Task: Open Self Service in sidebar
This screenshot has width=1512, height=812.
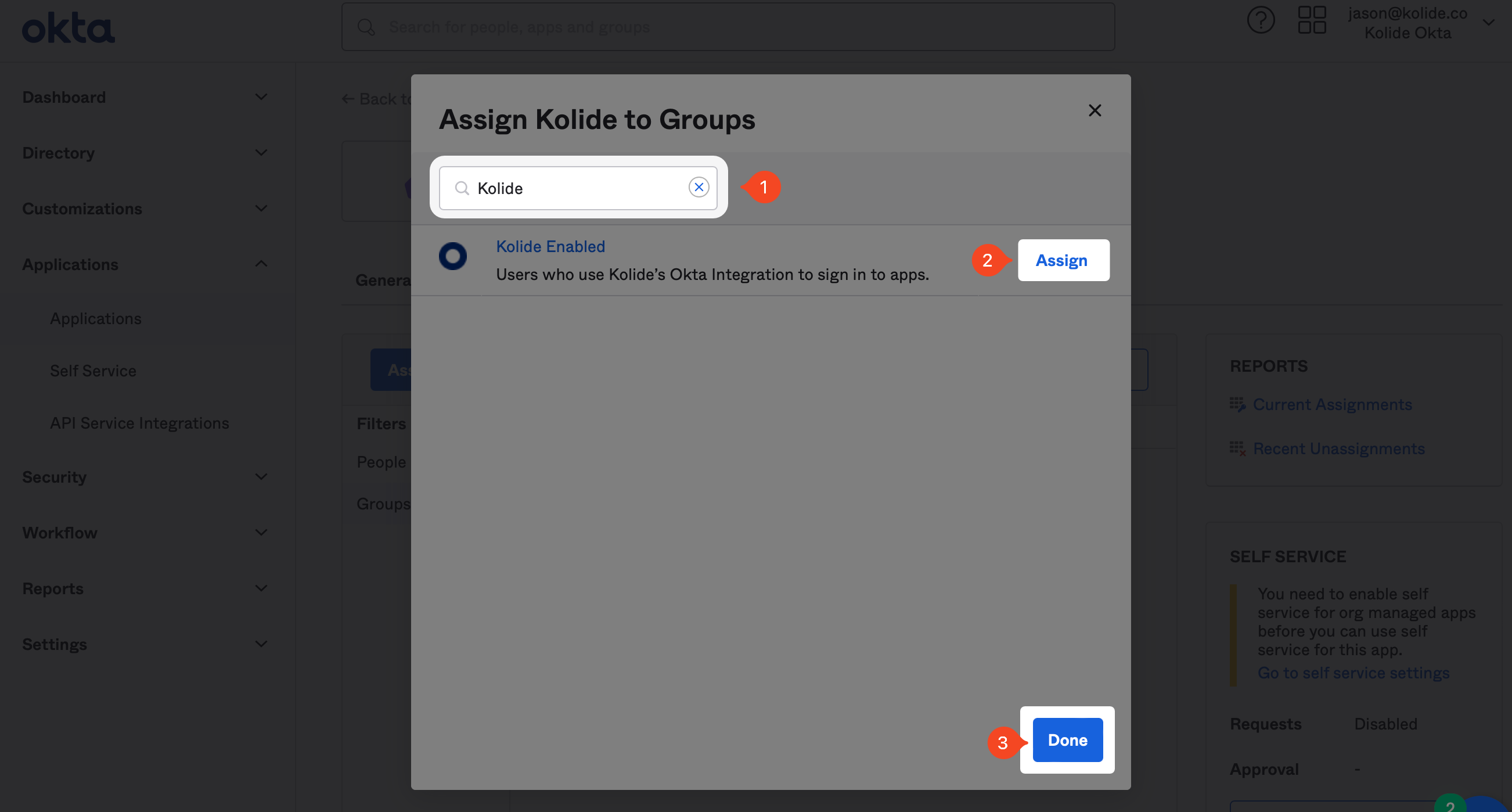Action: (93, 371)
